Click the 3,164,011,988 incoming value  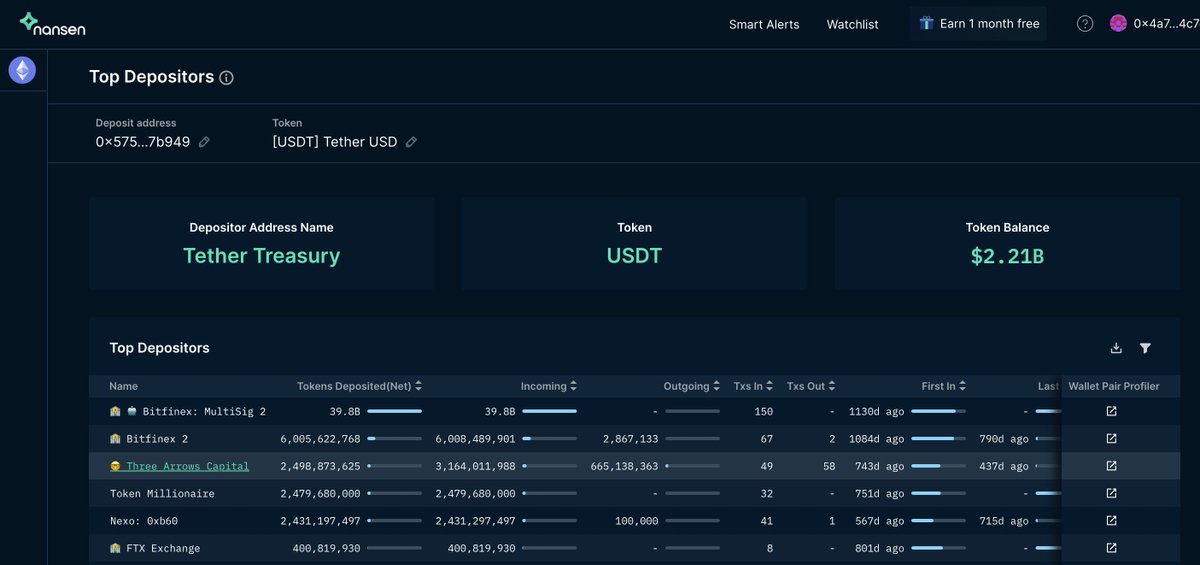[475, 466]
